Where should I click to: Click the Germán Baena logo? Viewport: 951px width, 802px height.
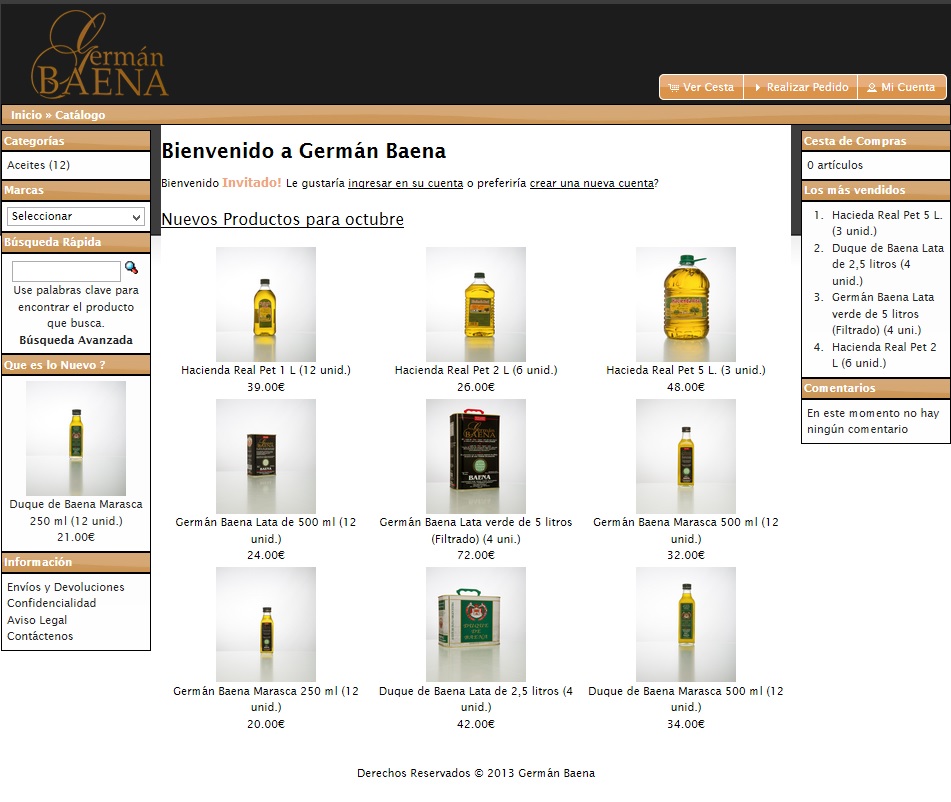click(99, 55)
